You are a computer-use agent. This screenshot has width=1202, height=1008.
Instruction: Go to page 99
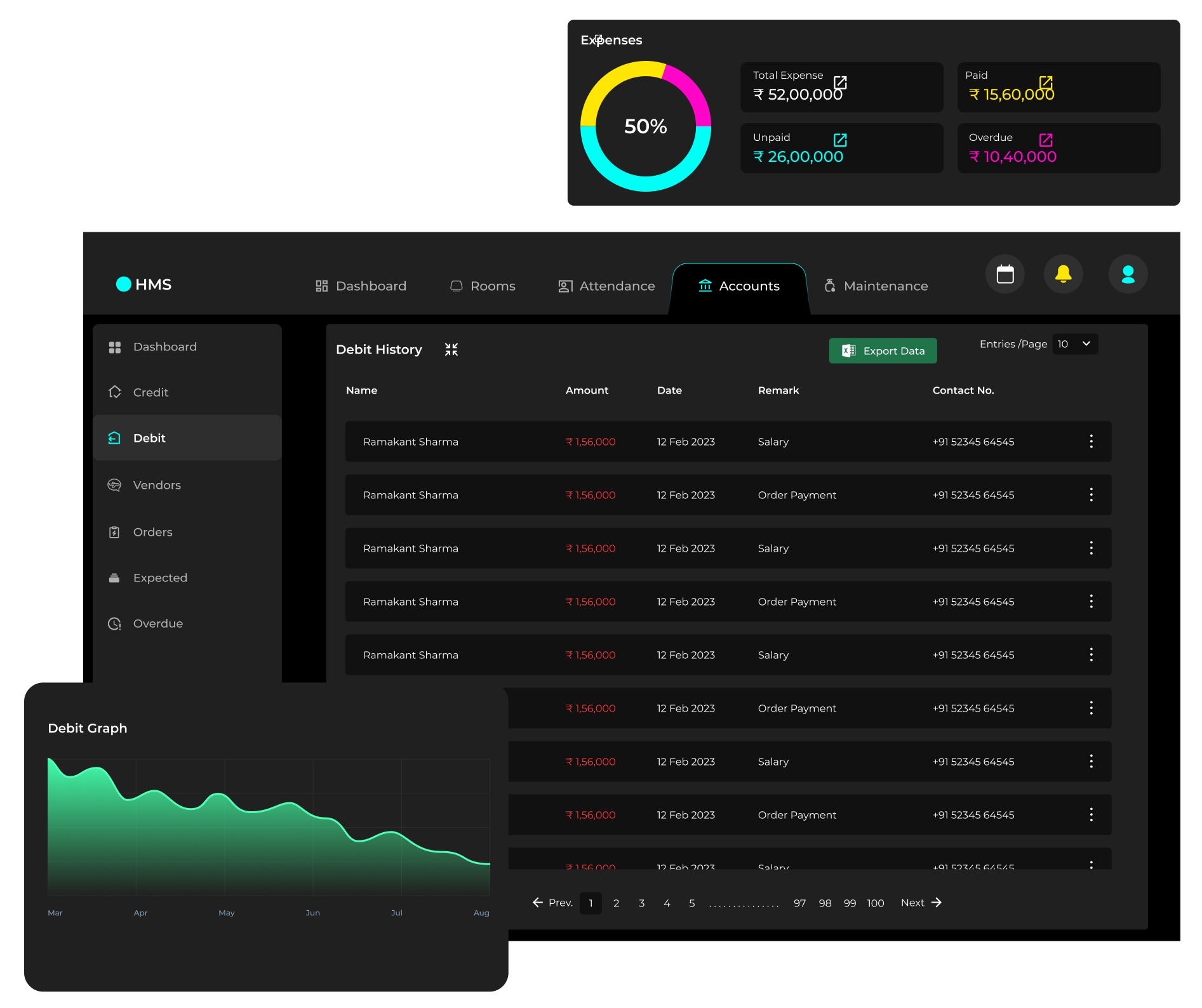tap(850, 903)
